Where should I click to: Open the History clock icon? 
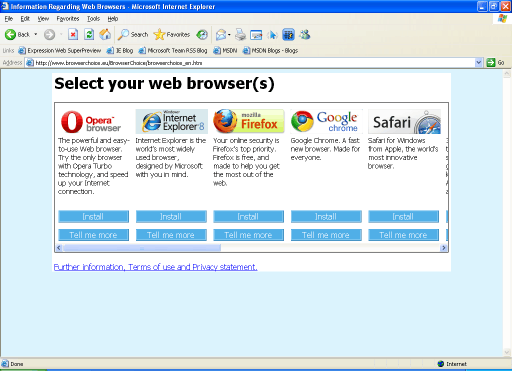pos(202,34)
